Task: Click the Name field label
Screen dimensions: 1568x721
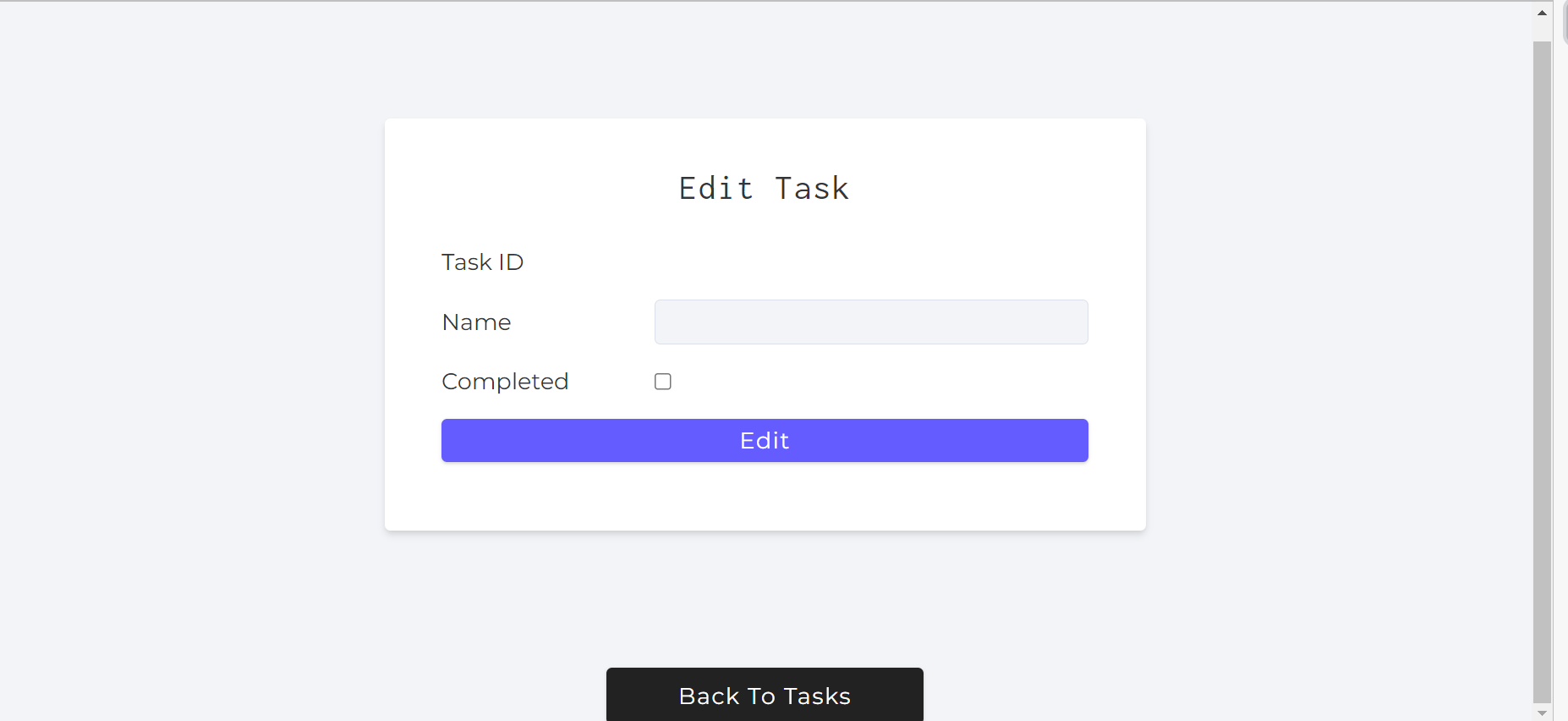Action: tap(476, 322)
